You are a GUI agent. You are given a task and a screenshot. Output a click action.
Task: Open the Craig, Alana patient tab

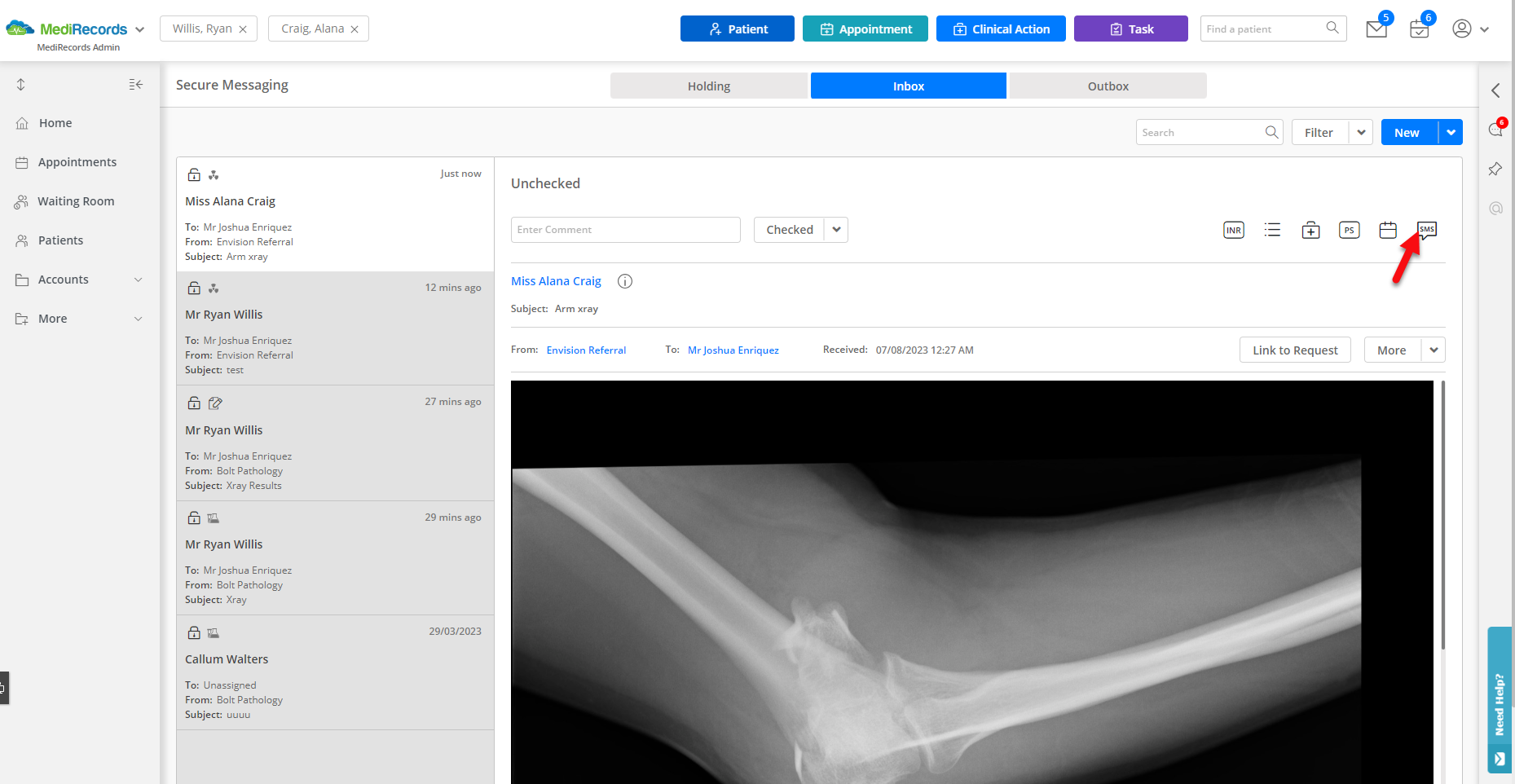tap(313, 29)
